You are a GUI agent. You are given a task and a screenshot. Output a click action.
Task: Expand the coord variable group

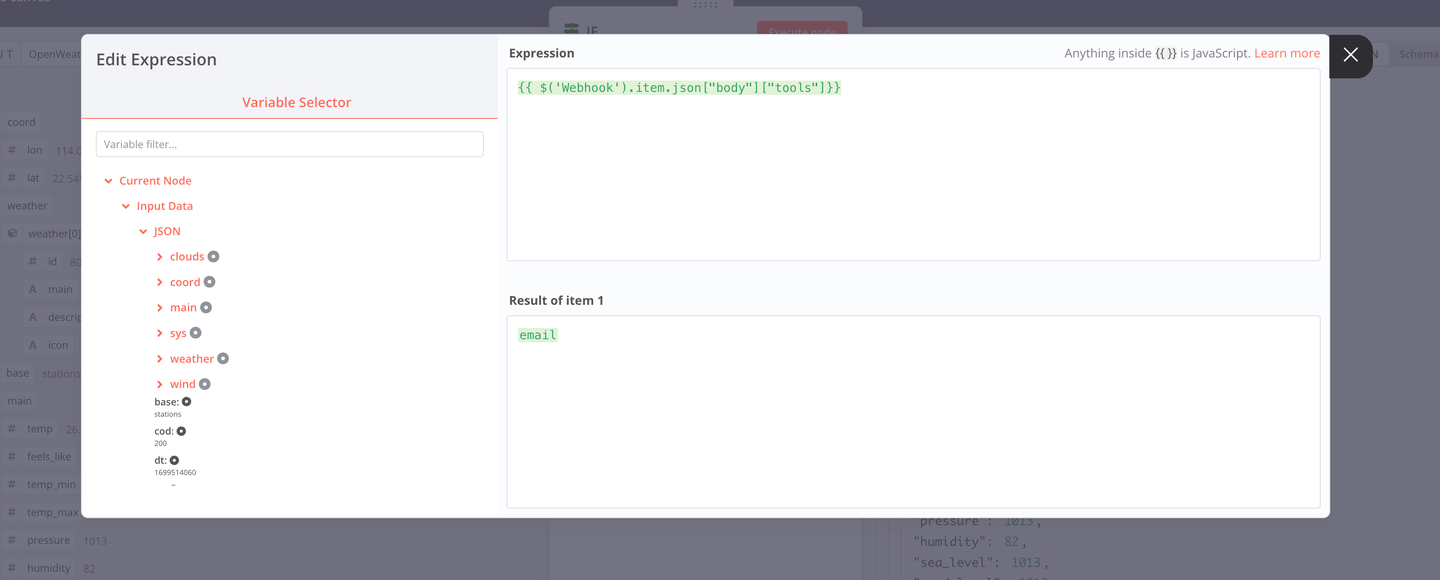coord(160,282)
